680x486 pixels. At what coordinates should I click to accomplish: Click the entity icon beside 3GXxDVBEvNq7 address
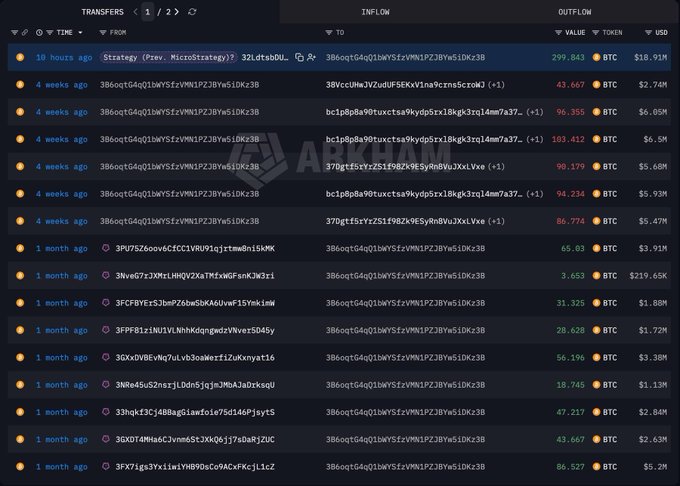click(x=105, y=357)
